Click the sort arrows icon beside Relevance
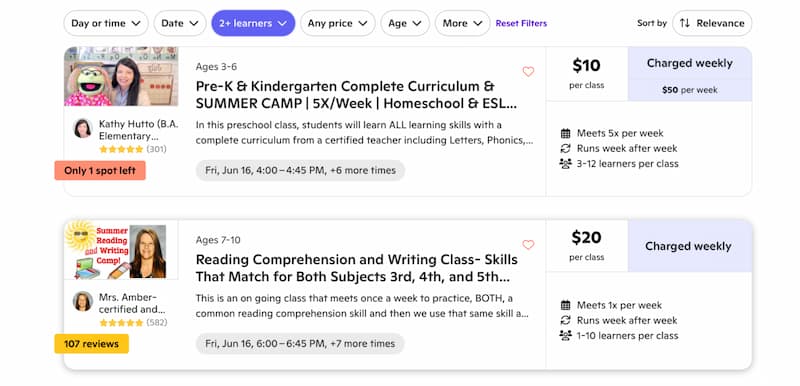Image resolution: width=800 pixels, height=386 pixels. point(685,23)
